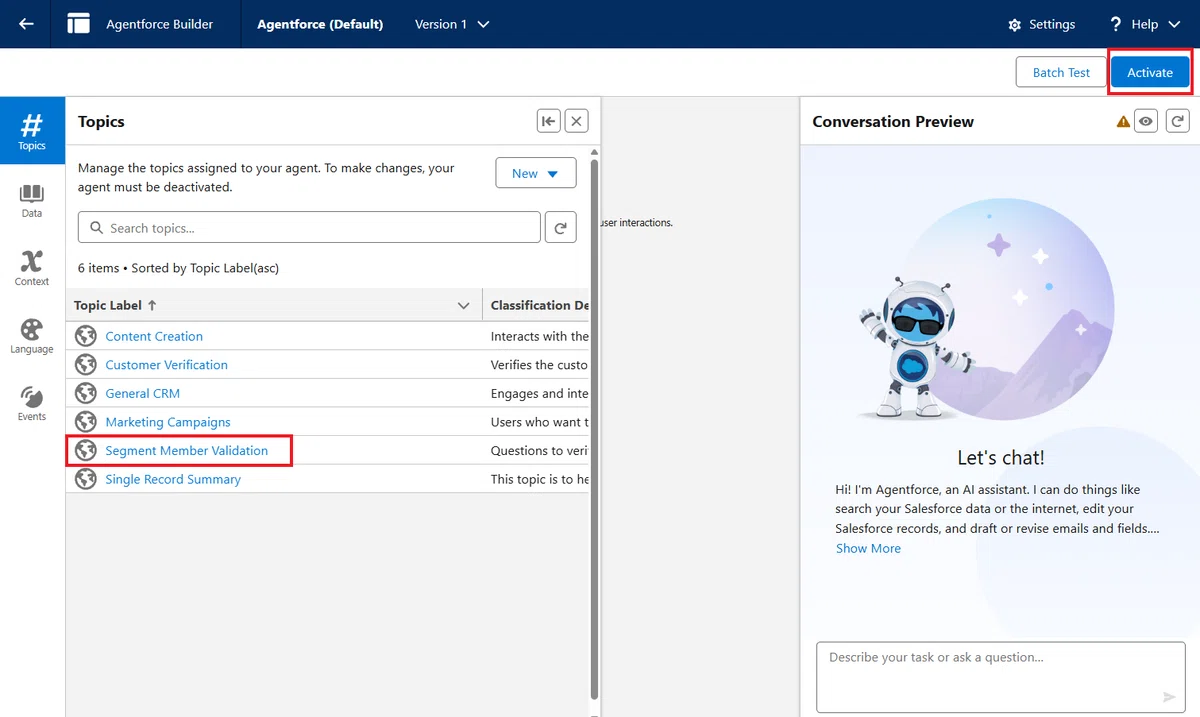The image size is (1200, 717).
Task: Close the Topics panel
Action: pyautogui.click(x=576, y=121)
